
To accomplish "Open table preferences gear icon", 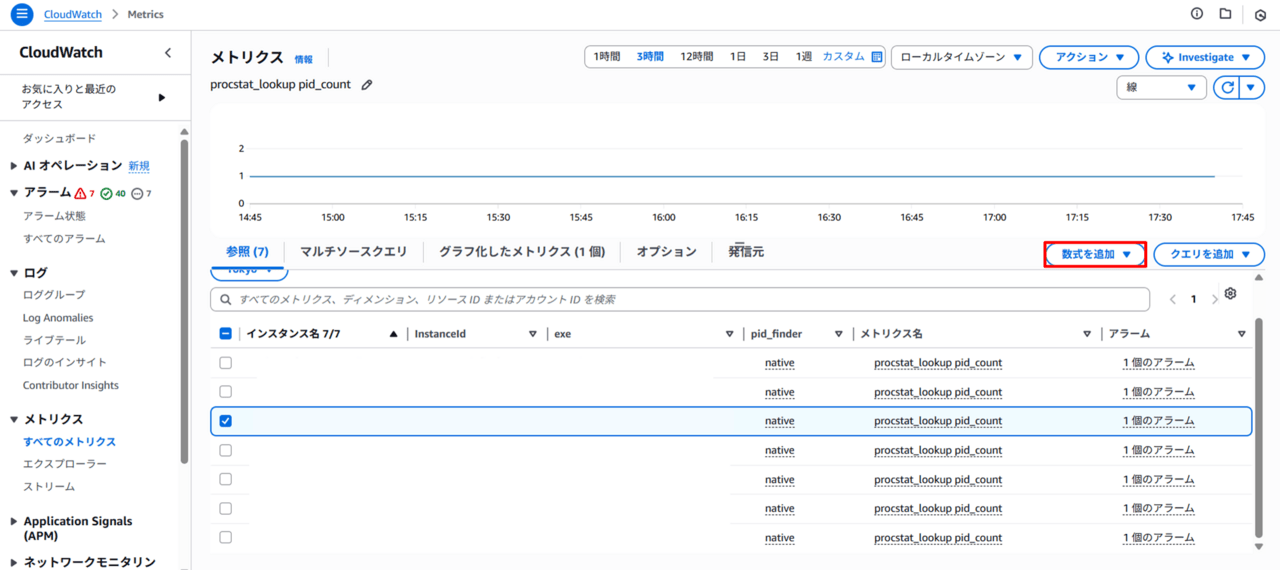I will click(x=1231, y=294).
